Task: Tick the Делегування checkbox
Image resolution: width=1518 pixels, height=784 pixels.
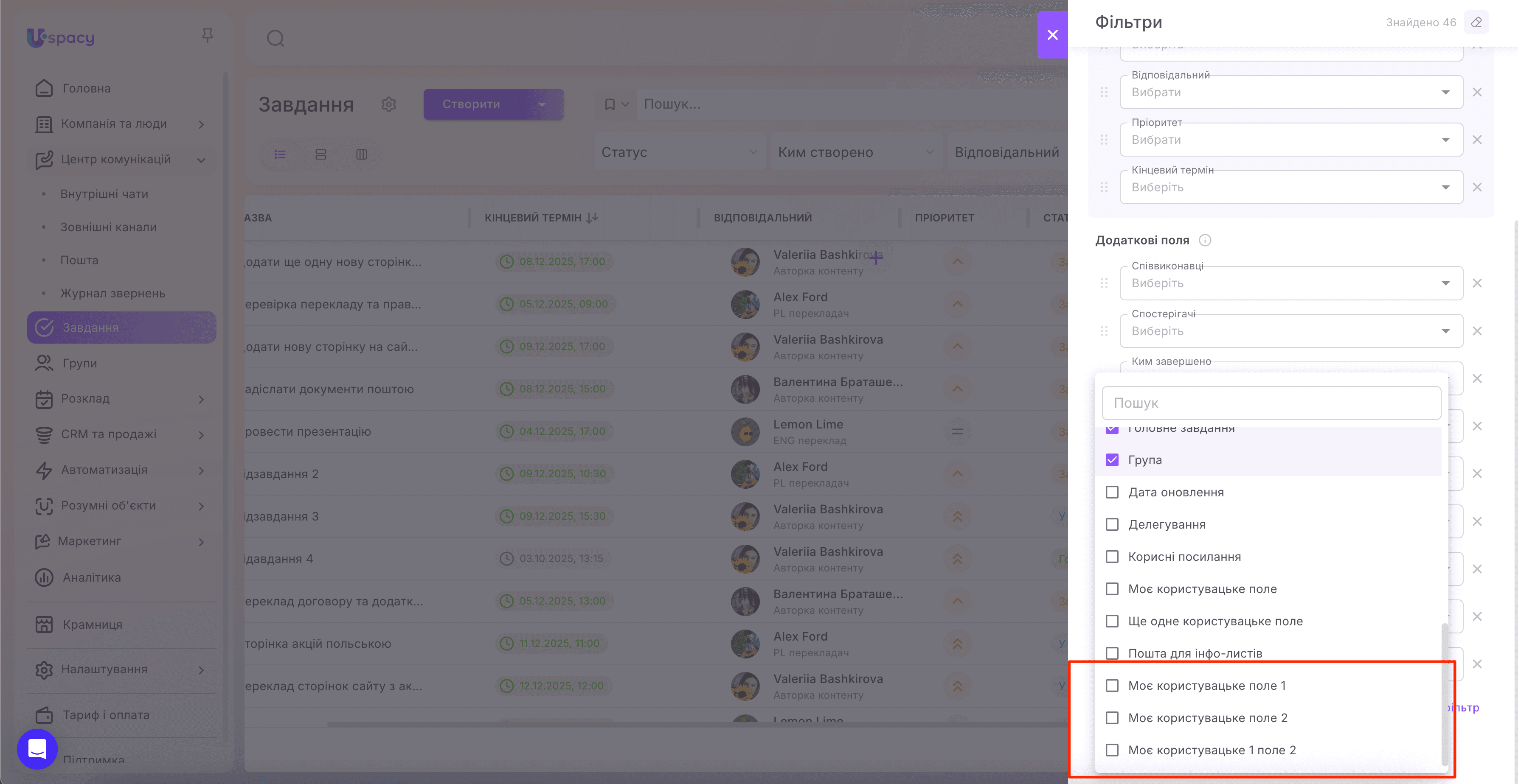Action: pos(1112,525)
